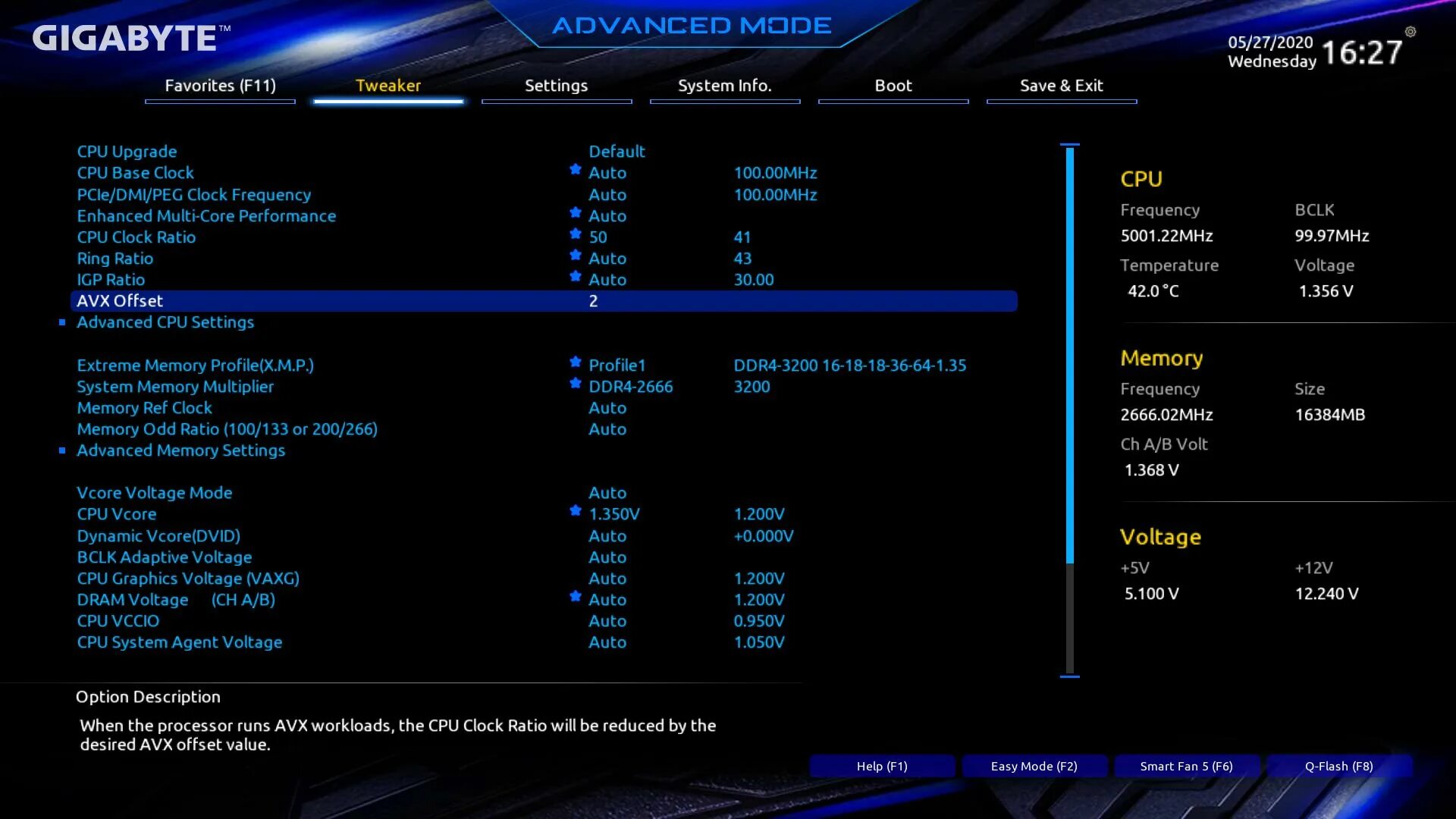Click the Favorites (F11) tab icon

(x=220, y=85)
